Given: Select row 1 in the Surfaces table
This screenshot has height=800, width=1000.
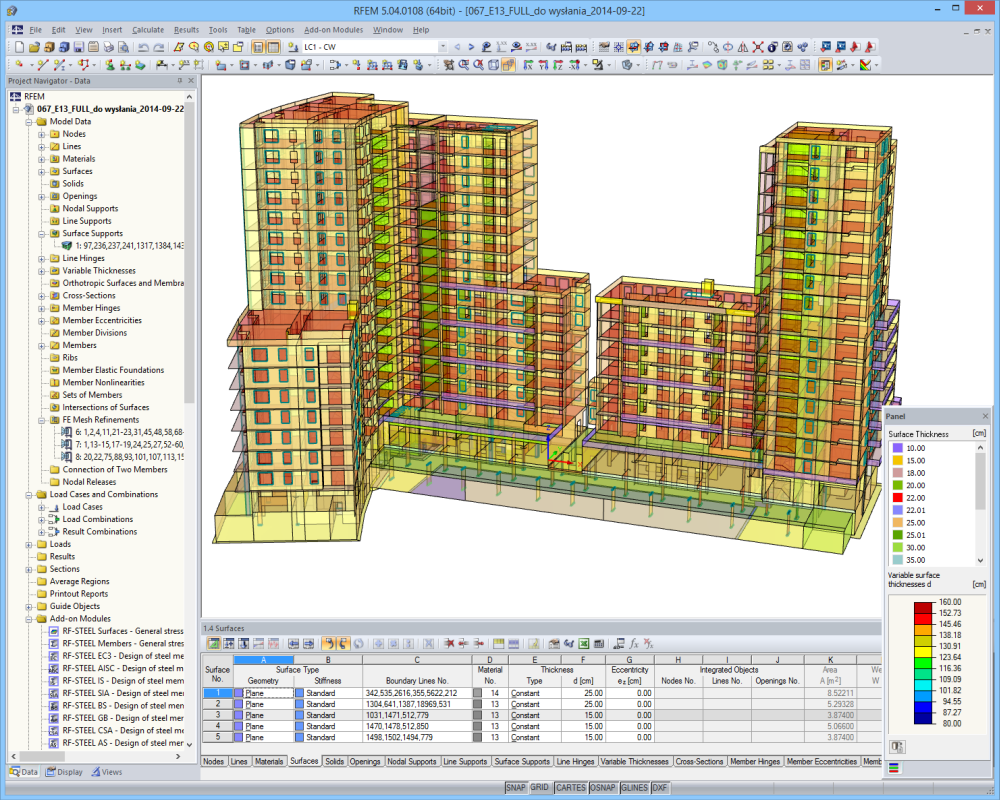Looking at the screenshot, I should pyautogui.click(x=218, y=692).
